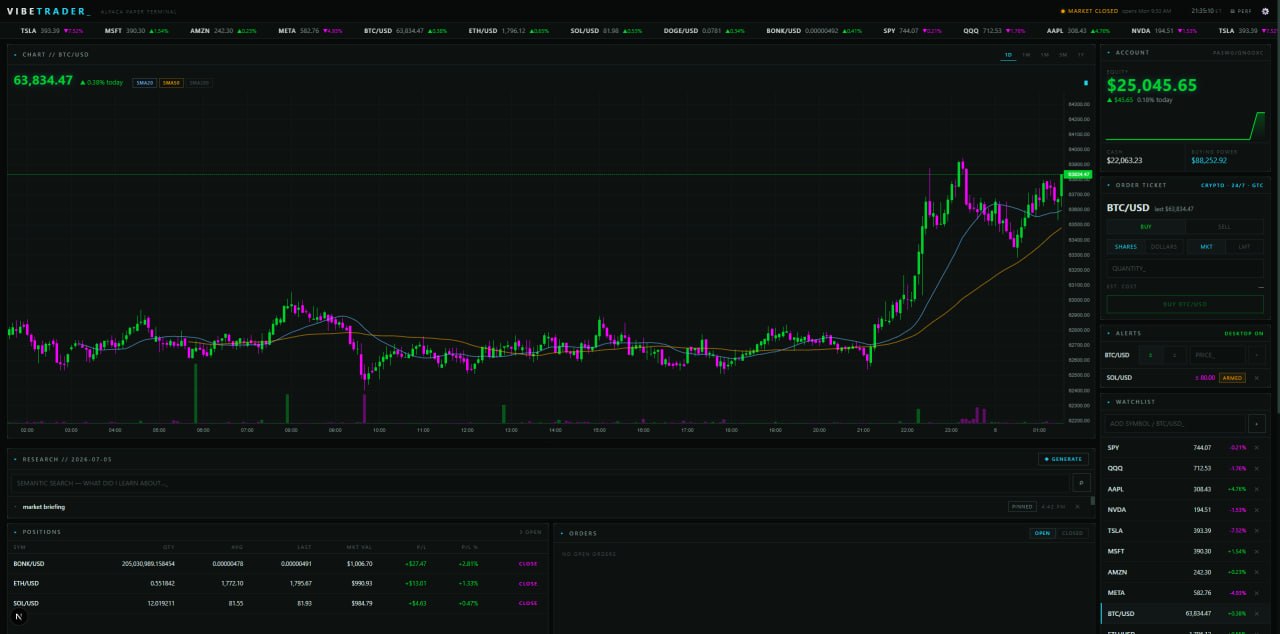Click the green price label on chart axis
This screenshot has height=634, width=1280.
1079,174
